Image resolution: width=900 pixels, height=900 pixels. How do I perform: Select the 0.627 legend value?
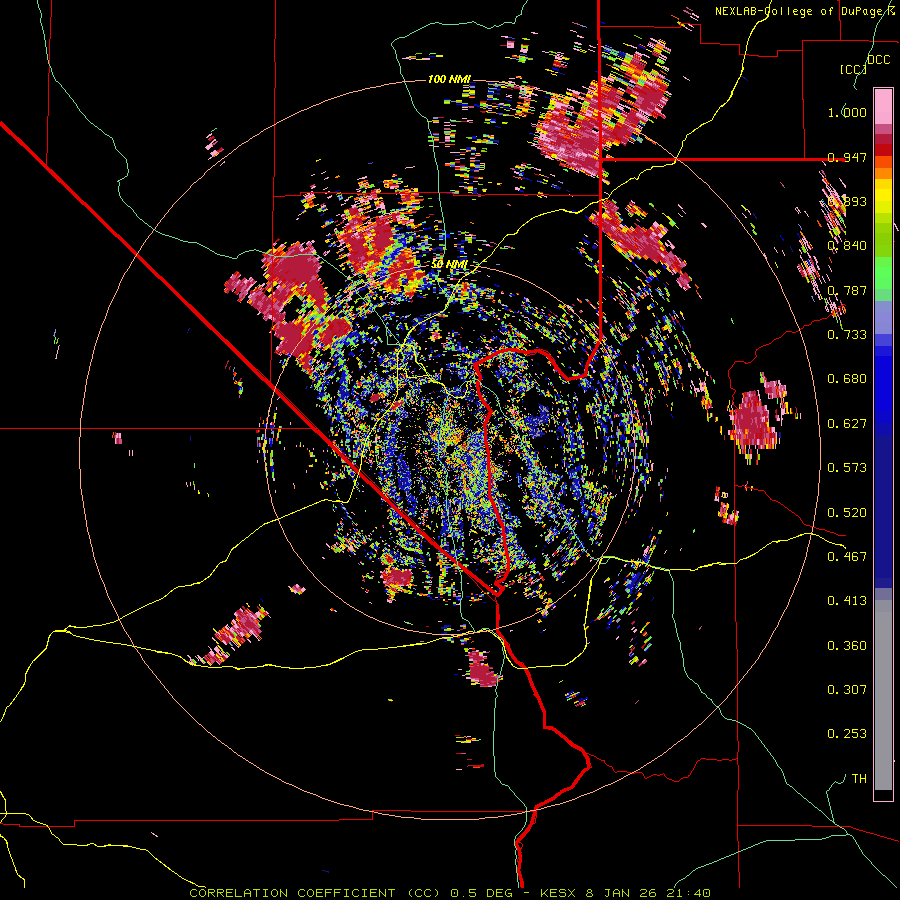pyautogui.click(x=847, y=424)
